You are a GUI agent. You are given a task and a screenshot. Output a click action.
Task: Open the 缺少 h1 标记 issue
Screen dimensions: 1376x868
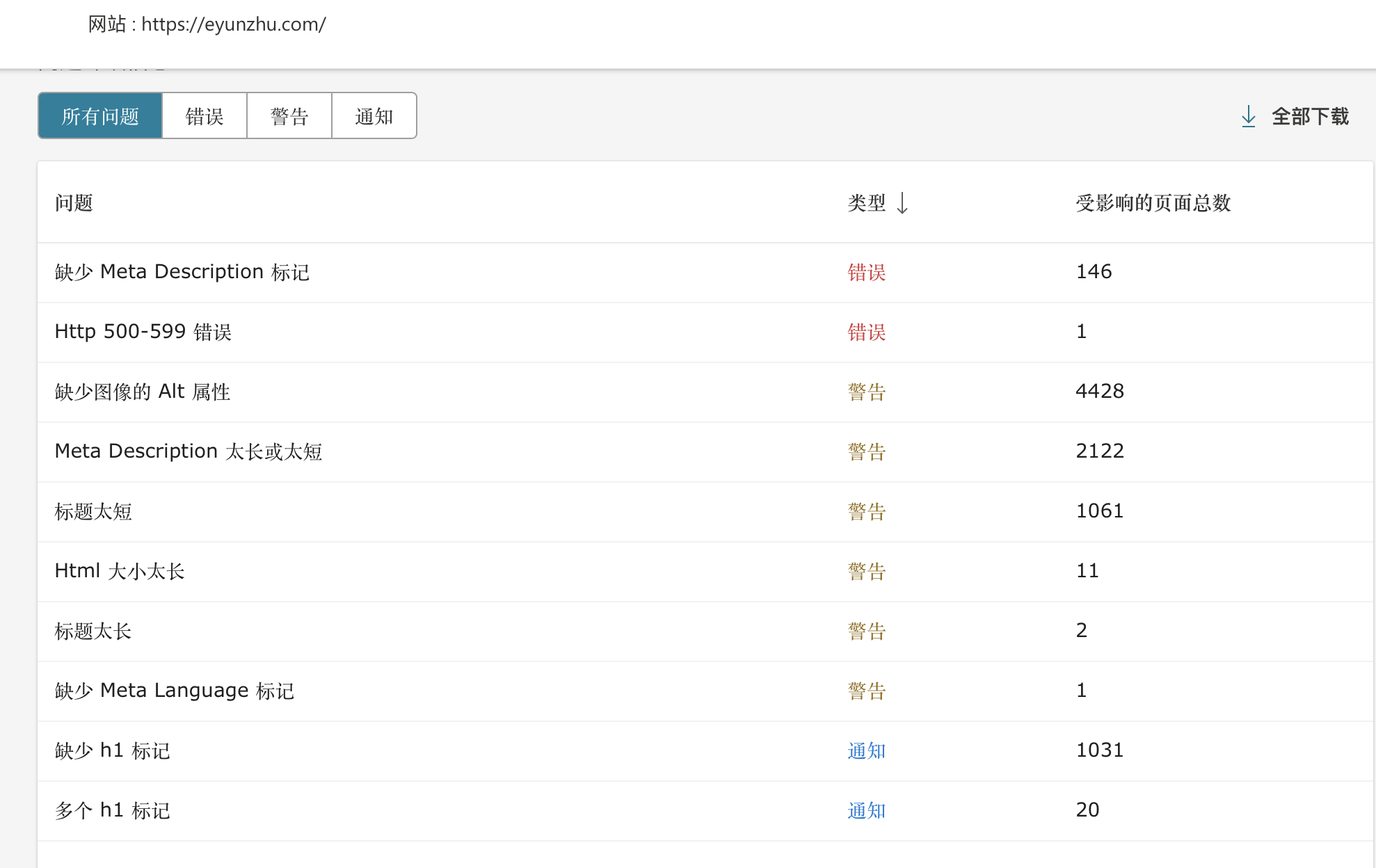[112, 750]
